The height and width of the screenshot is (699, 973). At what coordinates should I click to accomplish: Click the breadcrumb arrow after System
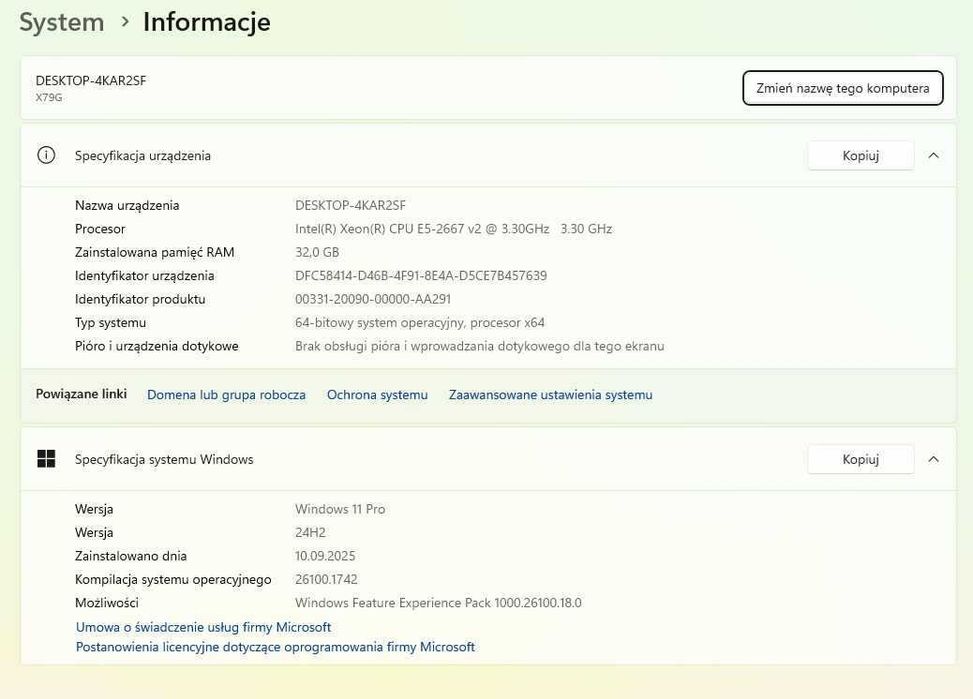(125, 21)
